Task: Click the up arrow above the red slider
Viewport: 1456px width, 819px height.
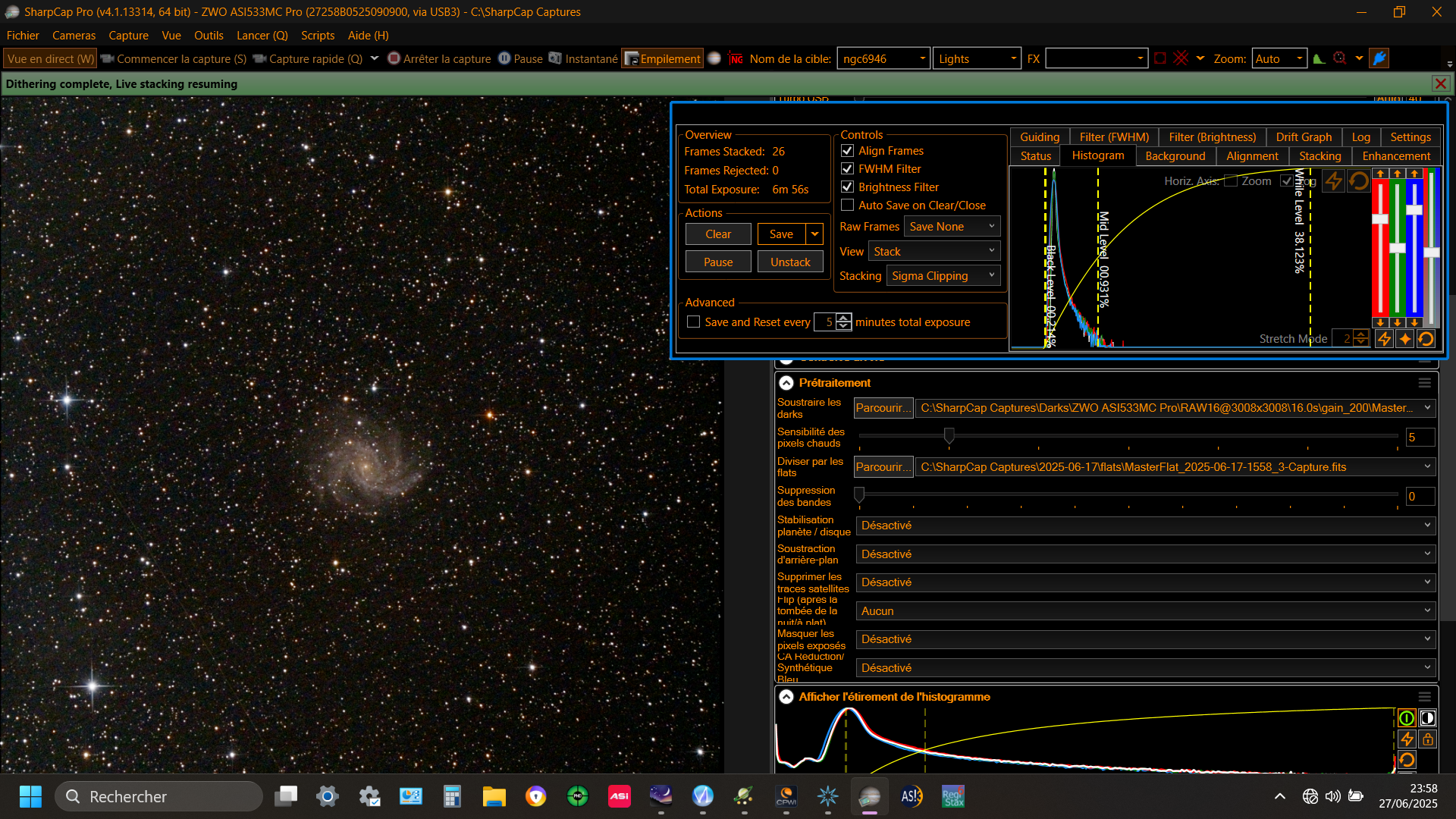Action: [1380, 174]
